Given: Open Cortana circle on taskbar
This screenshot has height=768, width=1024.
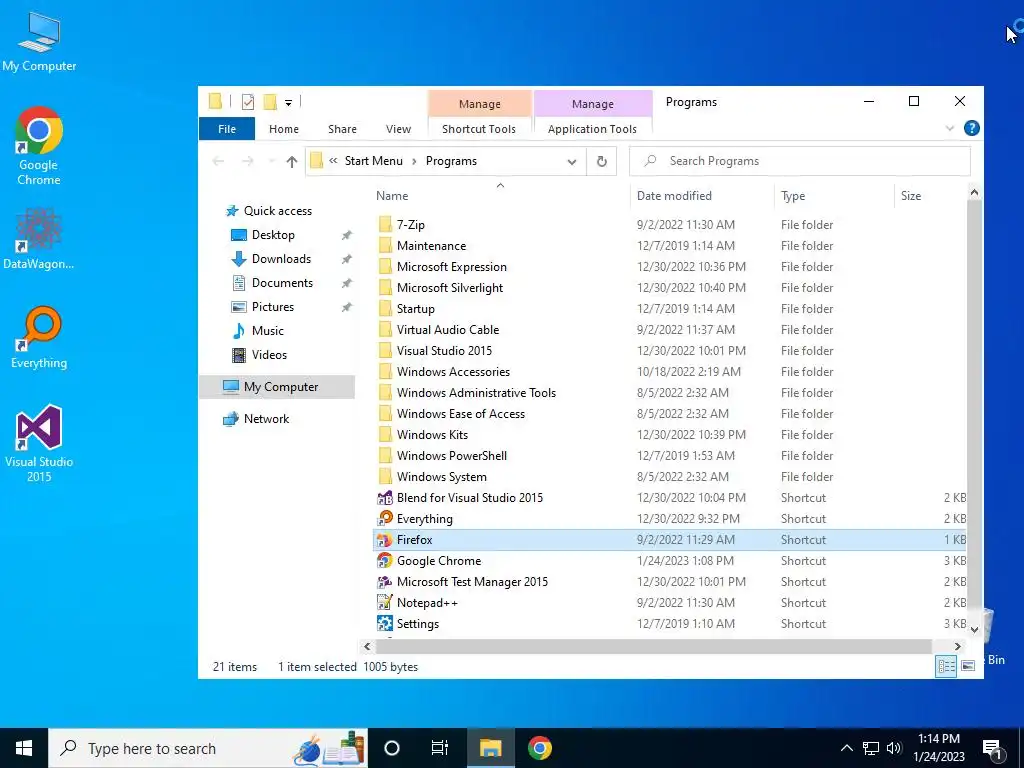Looking at the screenshot, I should (x=391, y=748).
